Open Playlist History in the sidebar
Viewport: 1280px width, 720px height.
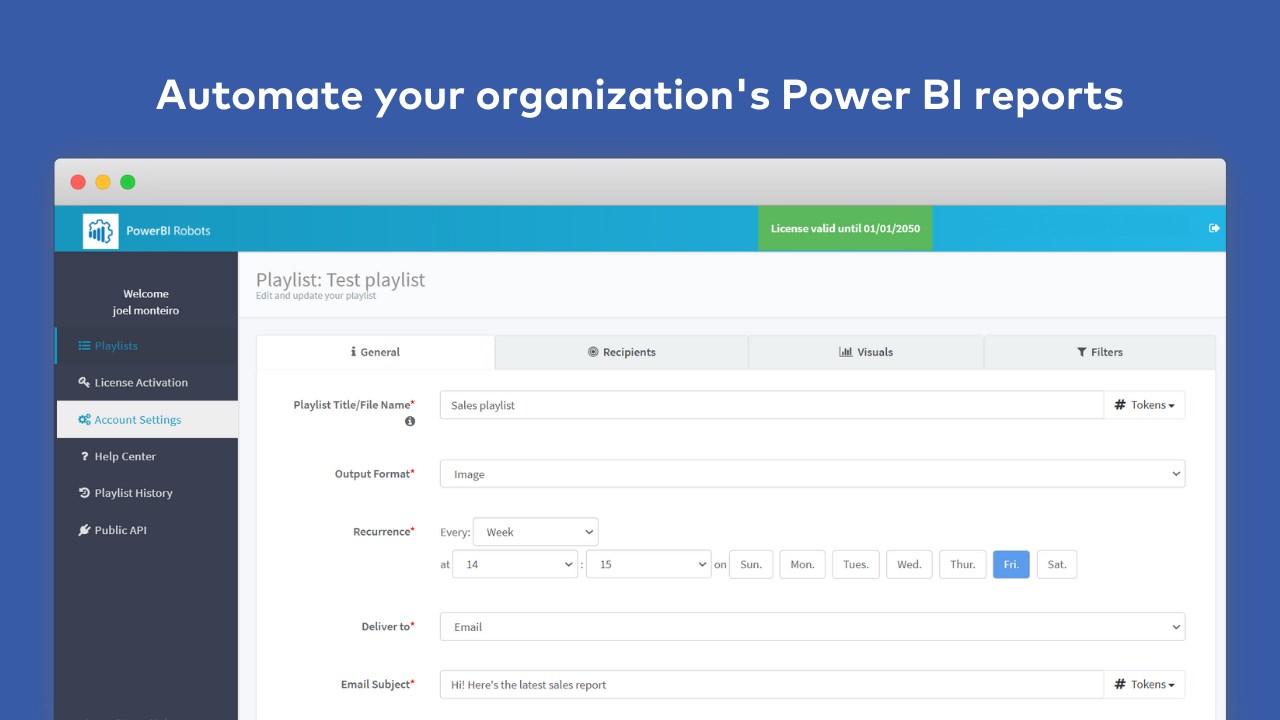tap(147, 493)
